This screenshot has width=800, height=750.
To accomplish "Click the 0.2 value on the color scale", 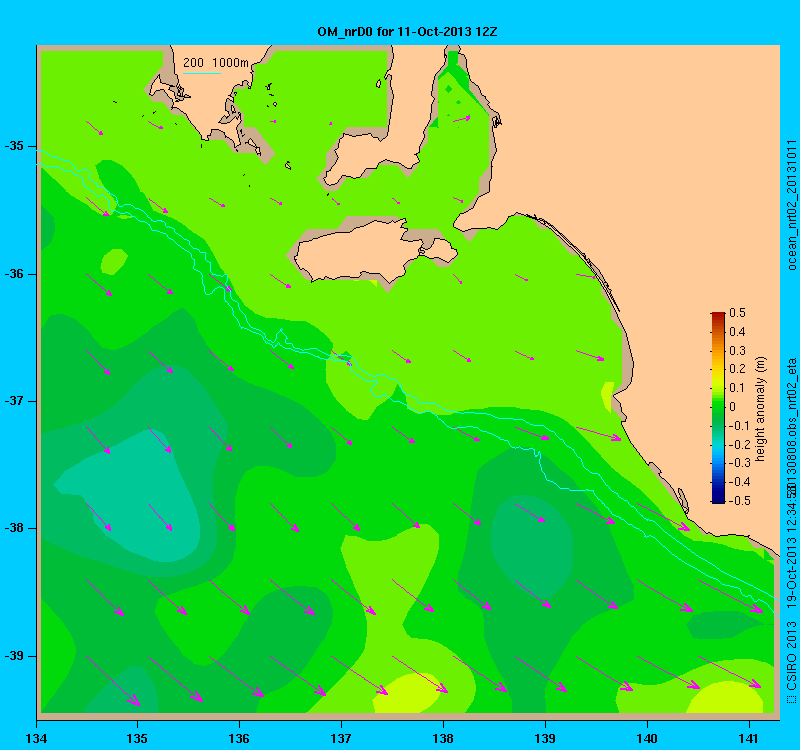I will click(737, 369).
